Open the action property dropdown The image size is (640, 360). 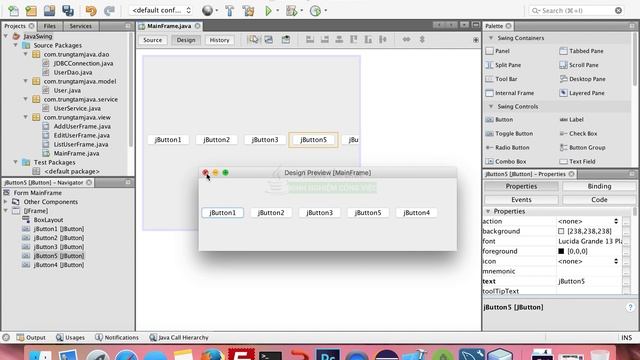click(x=616, y=221)
